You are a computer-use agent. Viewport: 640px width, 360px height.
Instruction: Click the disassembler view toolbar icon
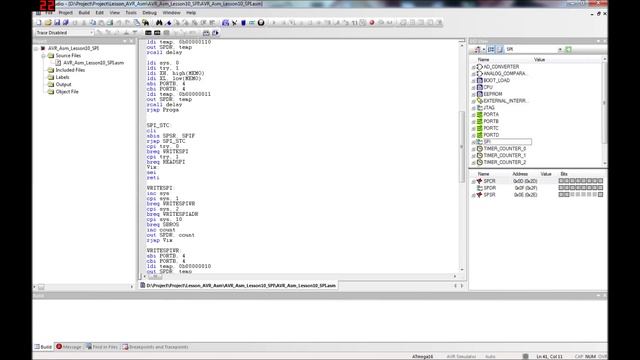(x=206, y=33)
